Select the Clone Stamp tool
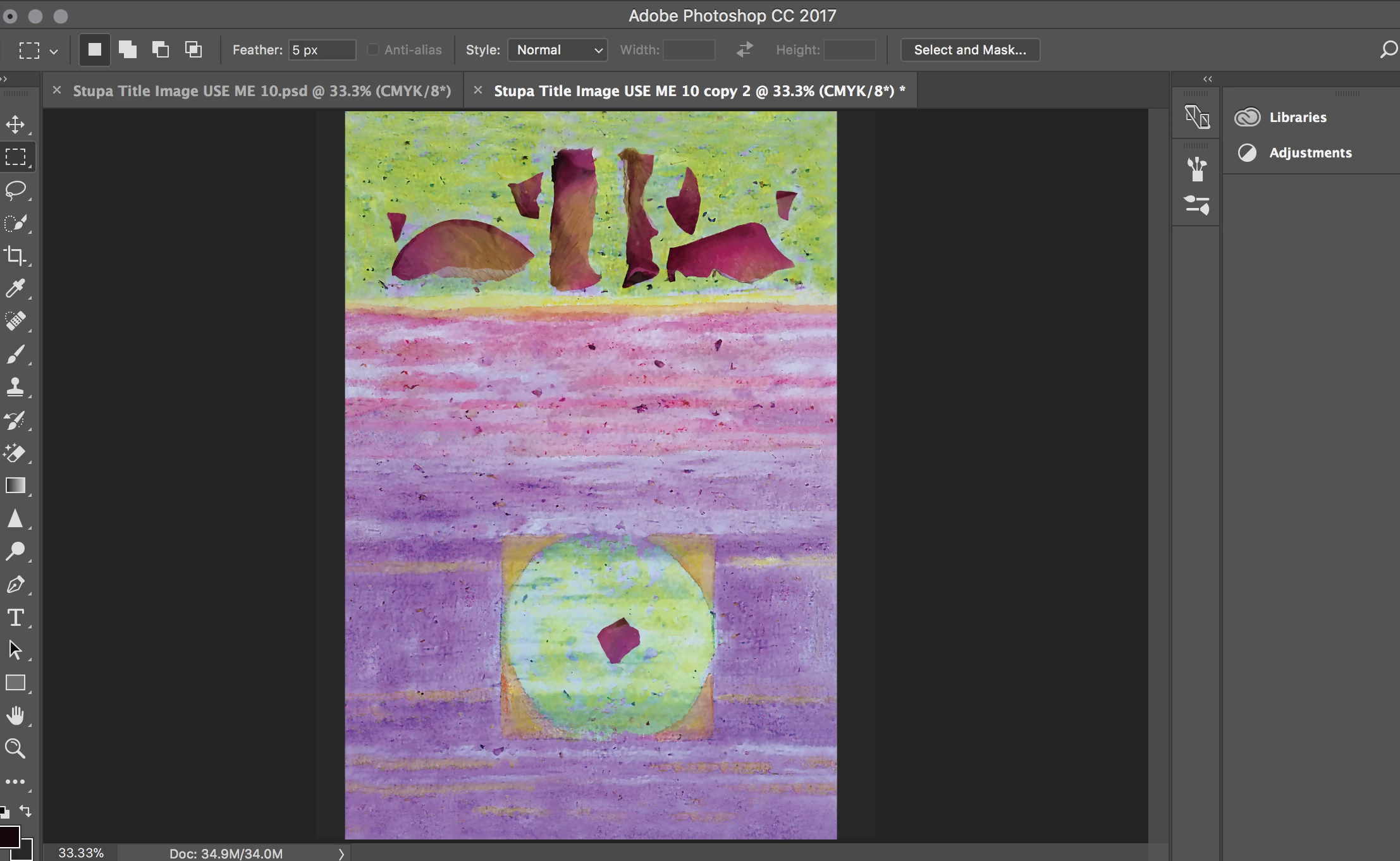 coord(15,387)
